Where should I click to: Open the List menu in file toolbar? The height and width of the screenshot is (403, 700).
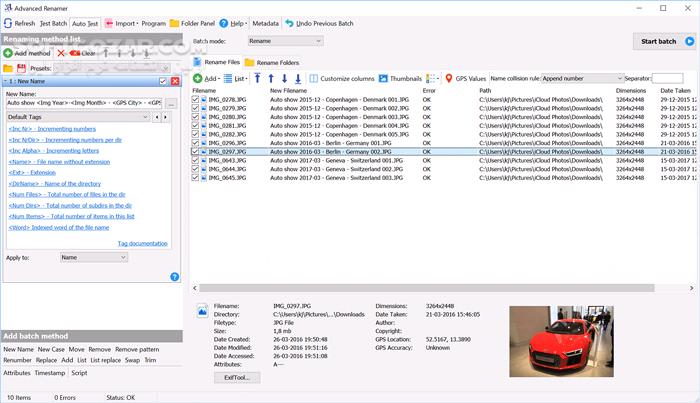click(235, 79)
